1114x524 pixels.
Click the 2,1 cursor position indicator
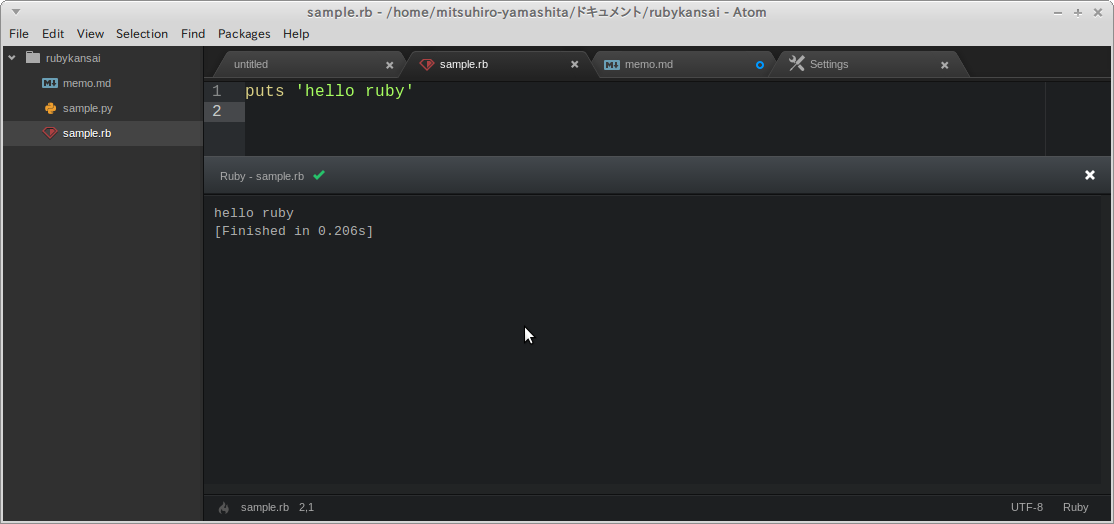(x=306, y=508)
